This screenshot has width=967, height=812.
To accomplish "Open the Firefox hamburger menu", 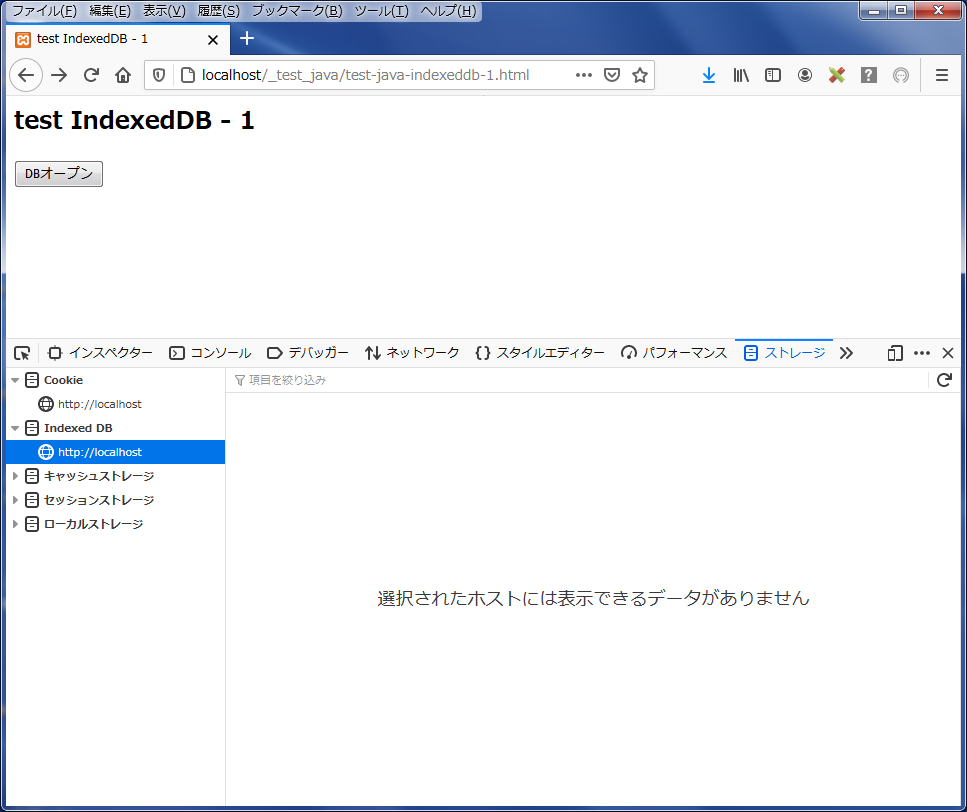I will [x=942, y=75].
